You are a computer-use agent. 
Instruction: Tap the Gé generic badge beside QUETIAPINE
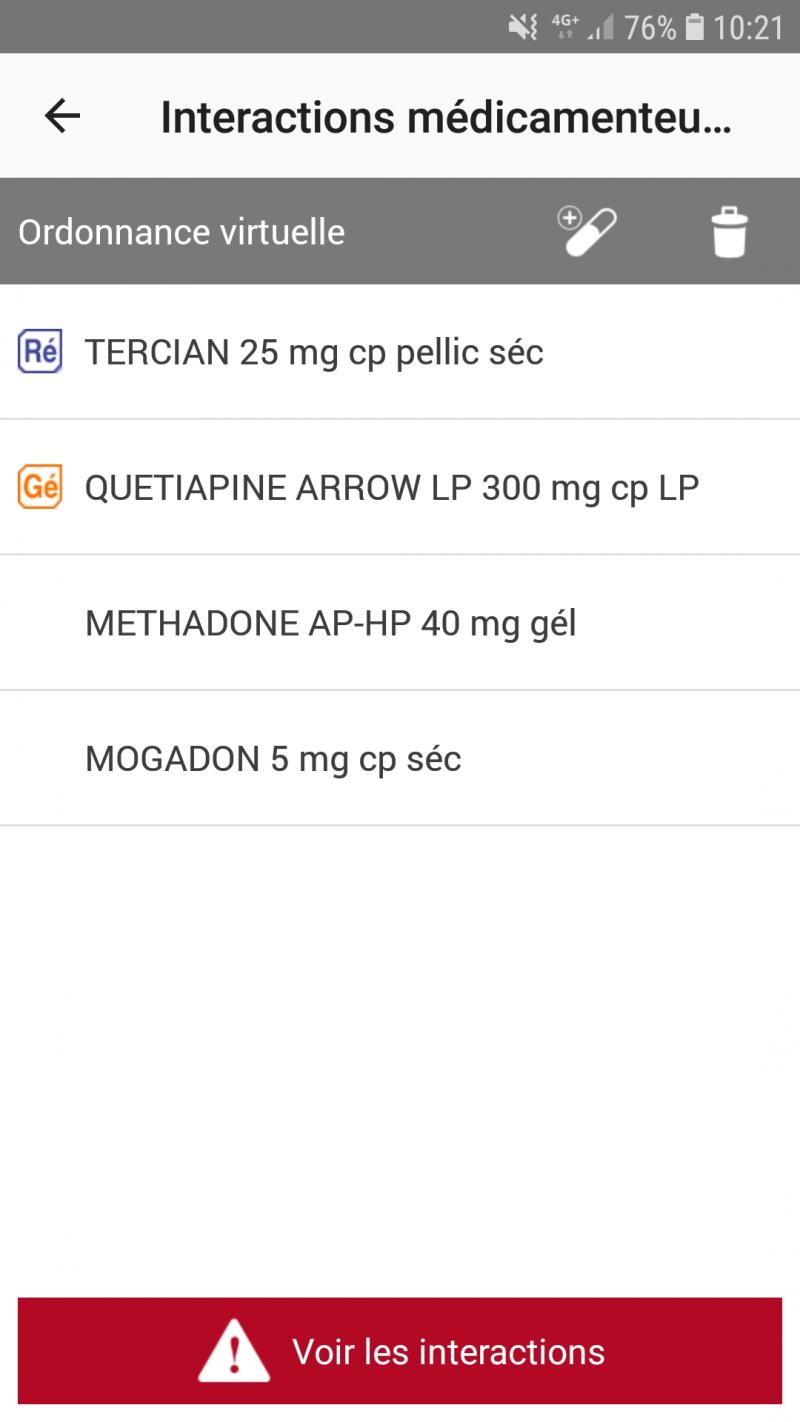(40, 488)
